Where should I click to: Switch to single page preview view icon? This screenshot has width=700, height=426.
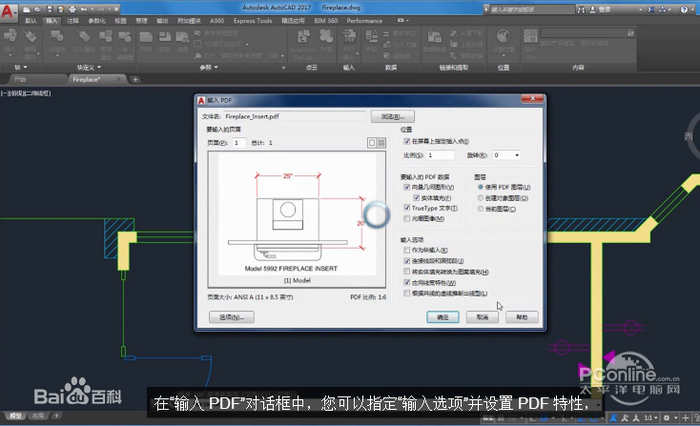click(371, 143)
